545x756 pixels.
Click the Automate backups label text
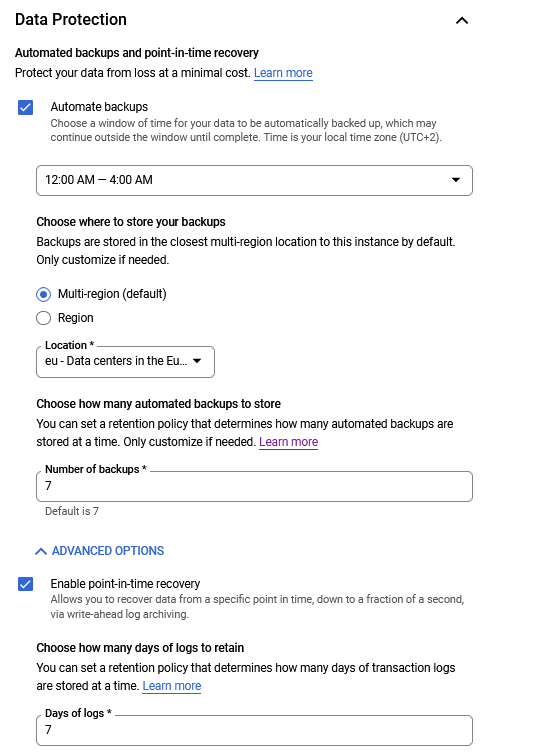[x=99, y=107]
